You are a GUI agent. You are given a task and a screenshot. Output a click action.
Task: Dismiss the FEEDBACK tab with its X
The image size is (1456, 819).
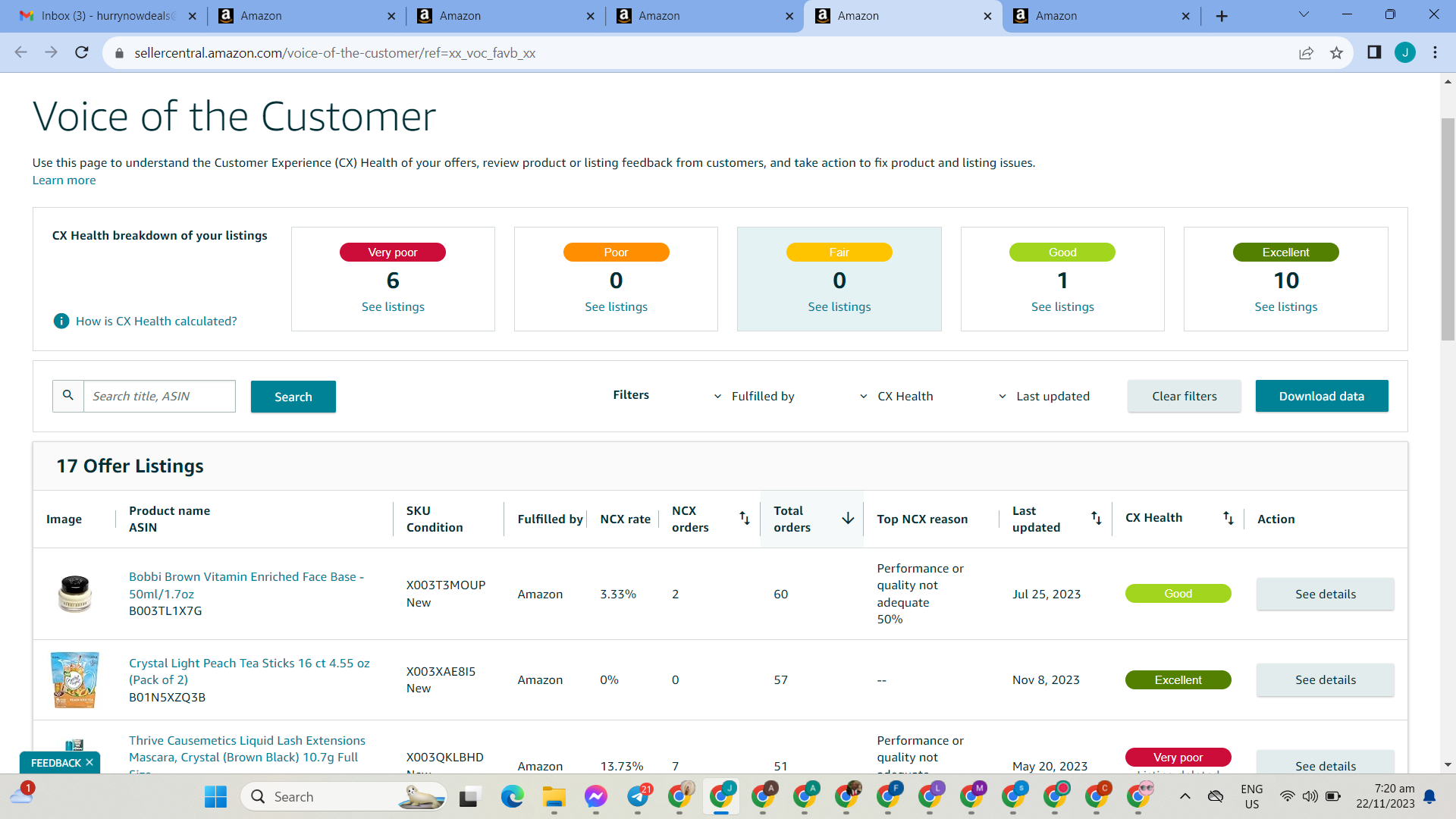[x=89, y=762]
